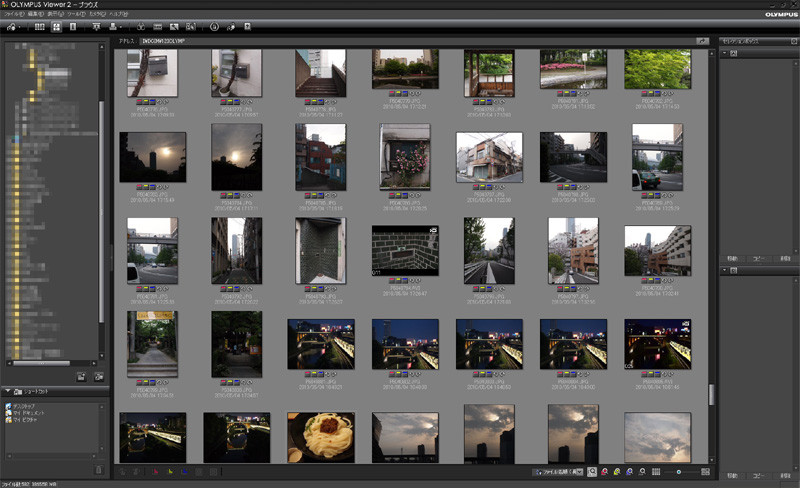The height and width of the screenshot is (488, 800).
Task: Click upper コピー button in selection box
Action: tap(759, 259)
